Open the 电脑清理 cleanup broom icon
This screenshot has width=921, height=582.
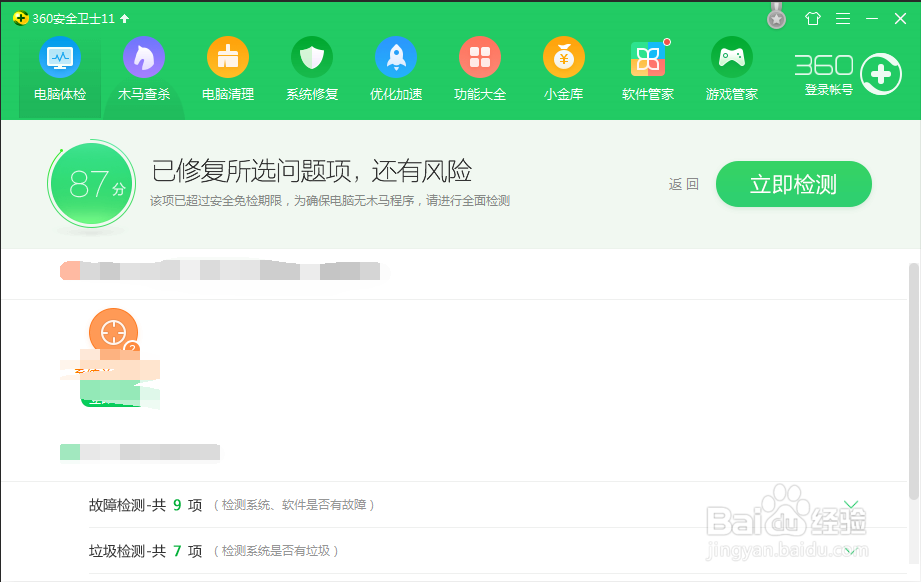(x=228, y=58)
